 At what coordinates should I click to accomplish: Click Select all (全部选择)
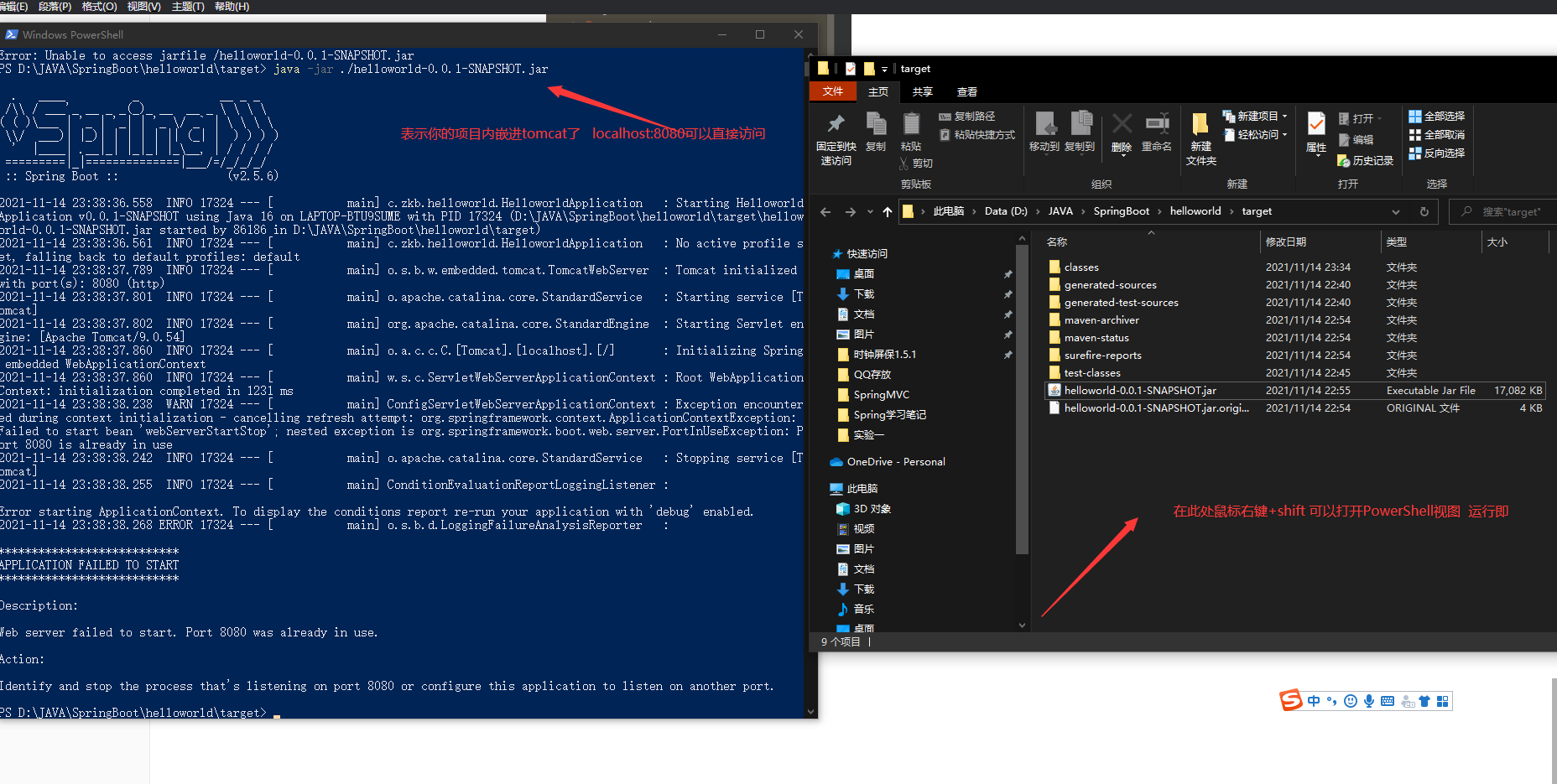coord(1437,117)
